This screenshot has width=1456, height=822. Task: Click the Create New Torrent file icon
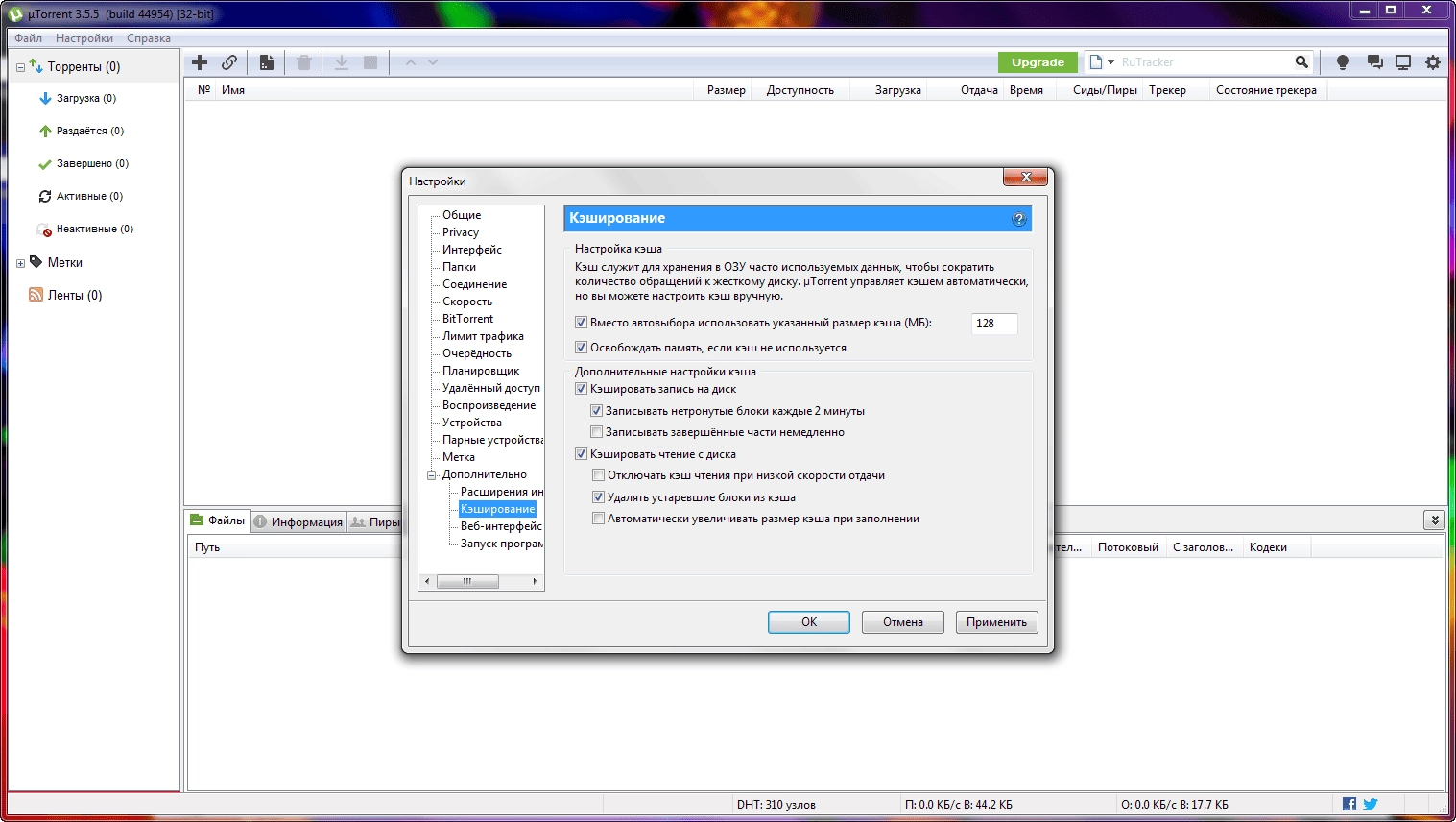pos(267,62)
